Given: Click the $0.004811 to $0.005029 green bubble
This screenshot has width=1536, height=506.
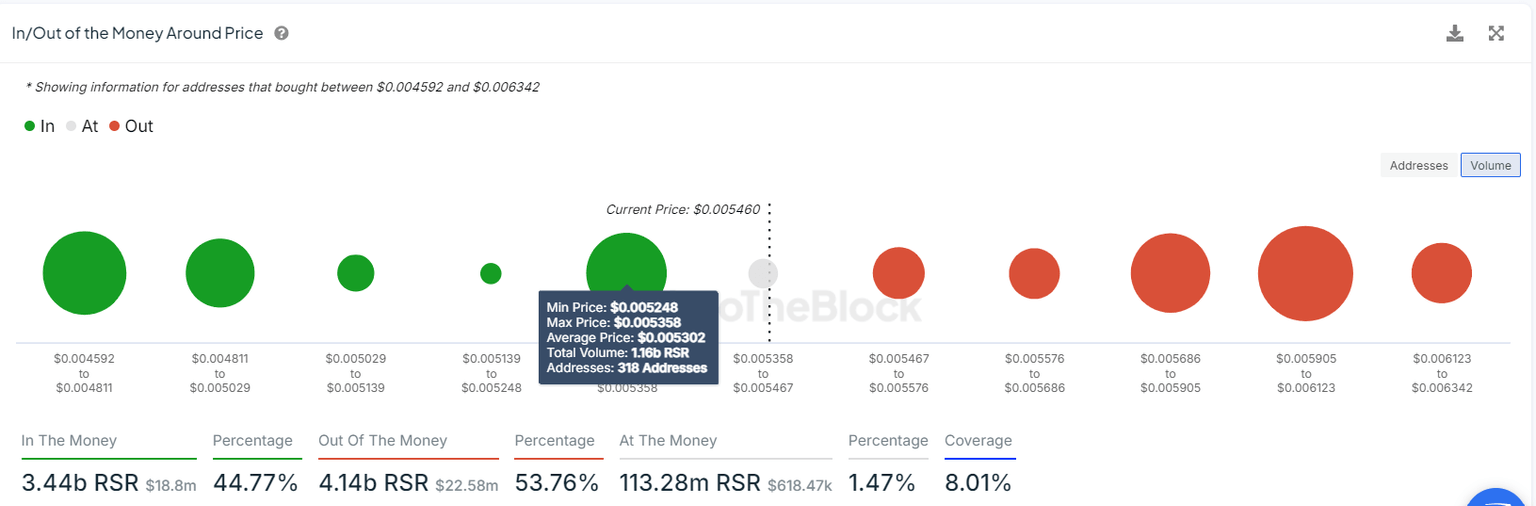Looking at the screenshot, I should point(220,273).
